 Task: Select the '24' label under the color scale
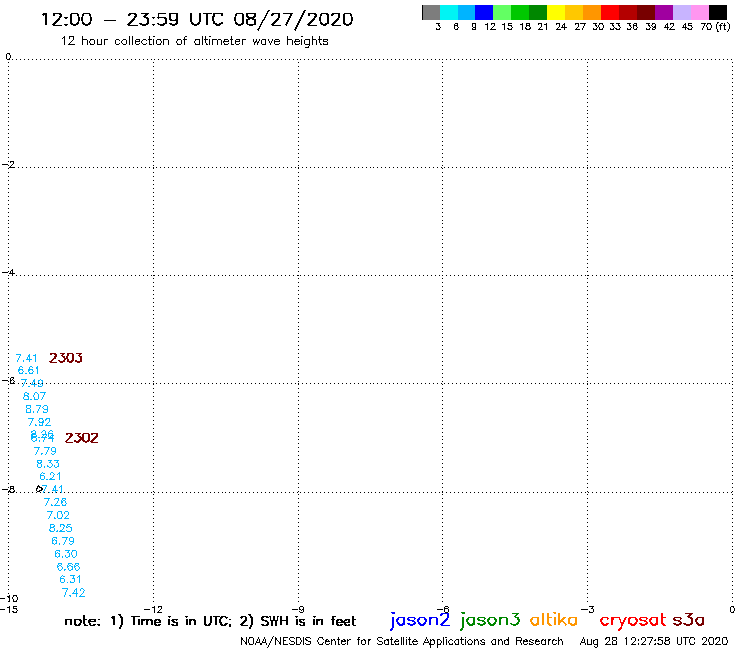coord(561,27)
